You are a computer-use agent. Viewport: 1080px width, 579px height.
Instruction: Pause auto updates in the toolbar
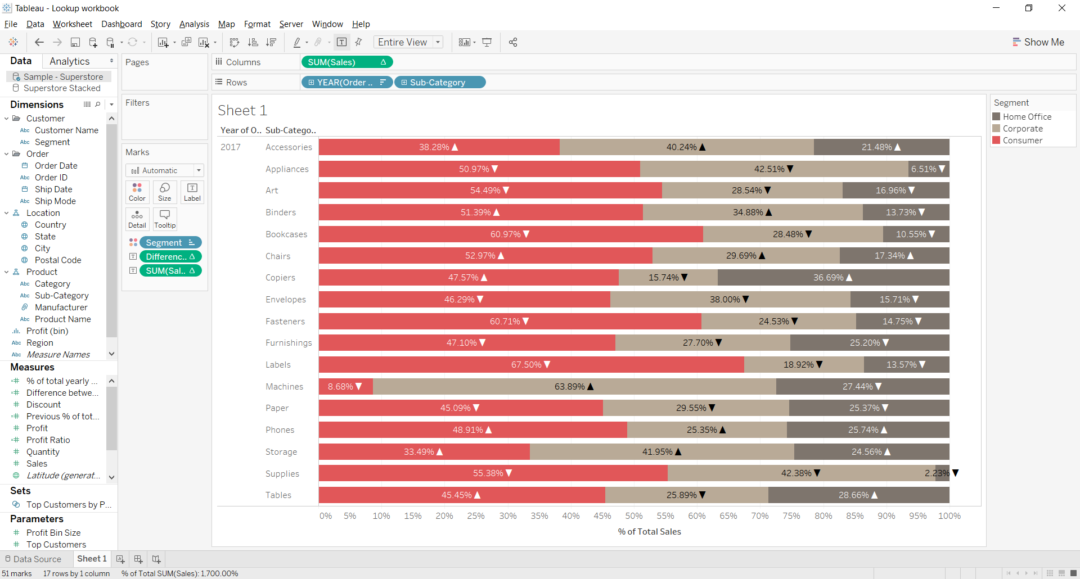pyautogui.click(x=111, y=42)
